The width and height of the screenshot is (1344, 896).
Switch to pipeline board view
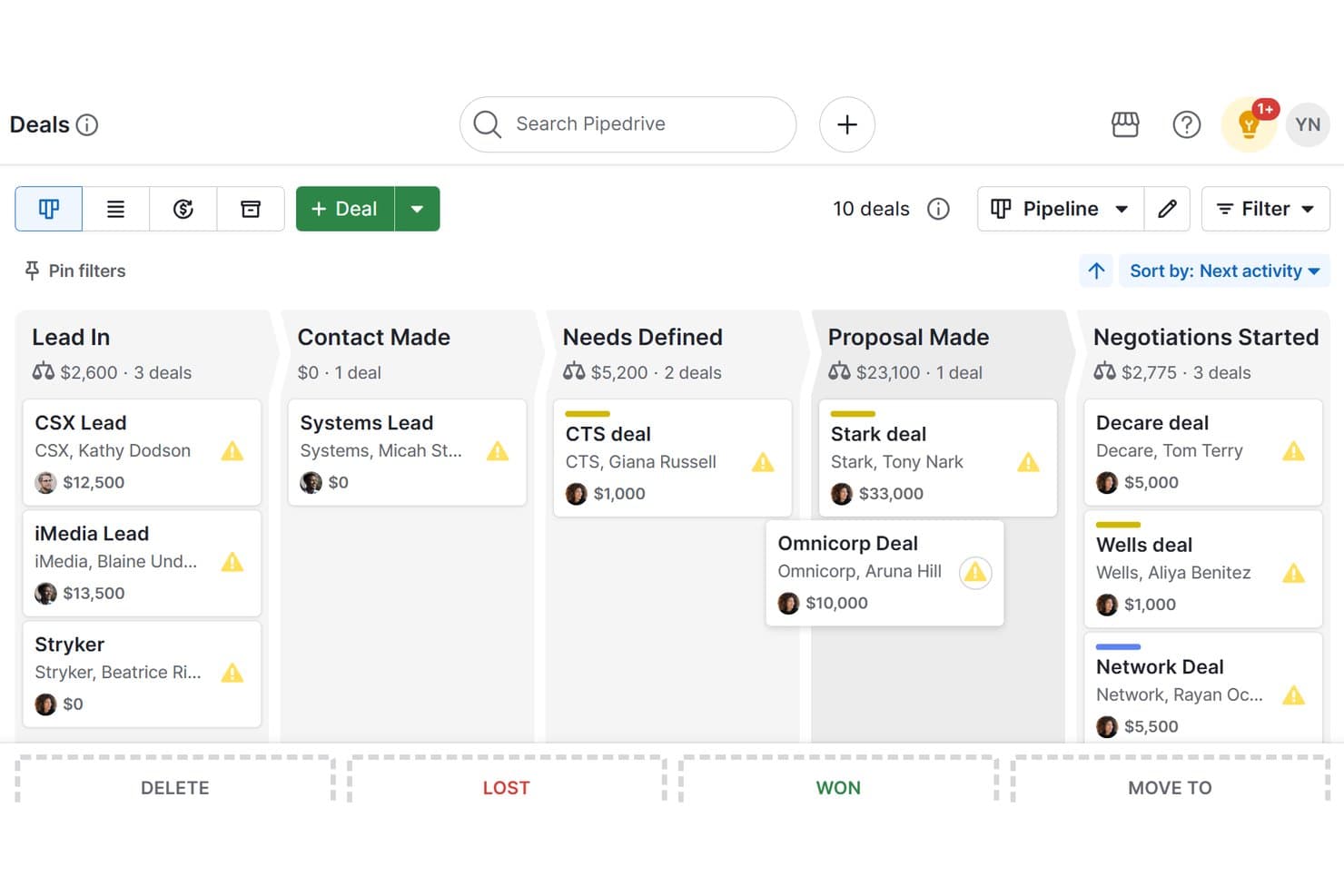pyautogui.click(x=49, y=209)
